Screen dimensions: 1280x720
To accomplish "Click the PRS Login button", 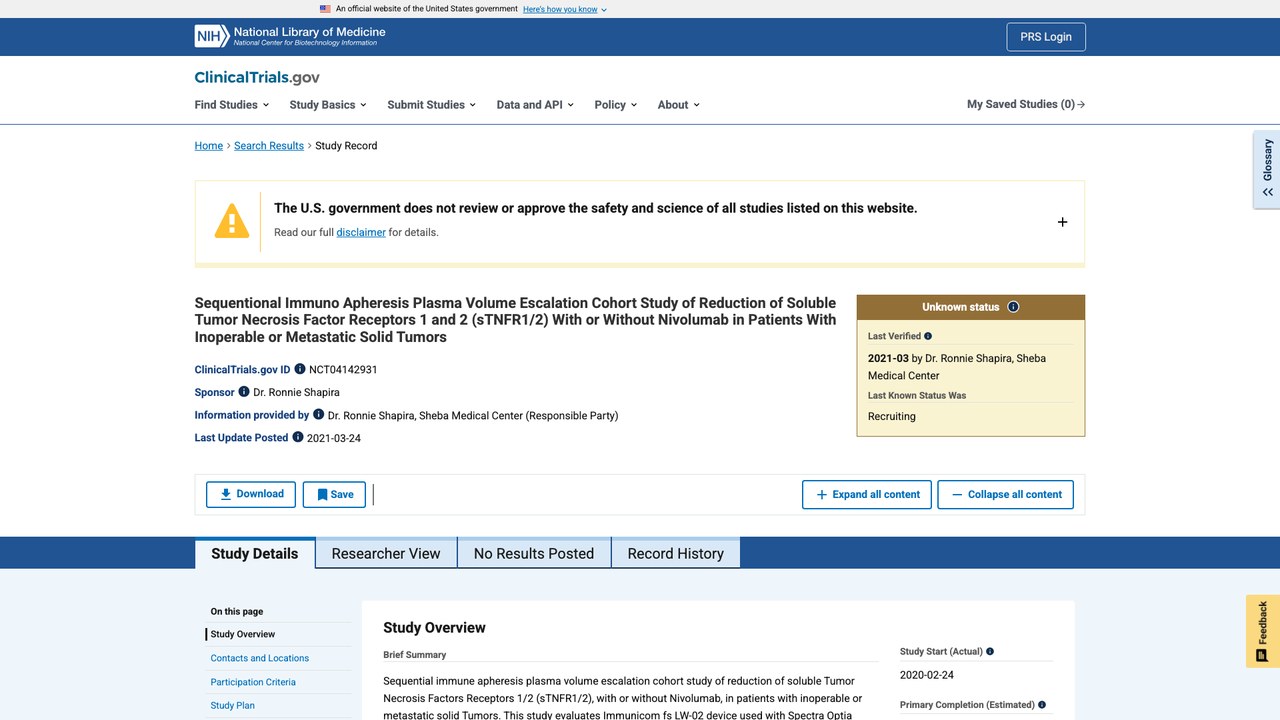I will coord(1046,37).
